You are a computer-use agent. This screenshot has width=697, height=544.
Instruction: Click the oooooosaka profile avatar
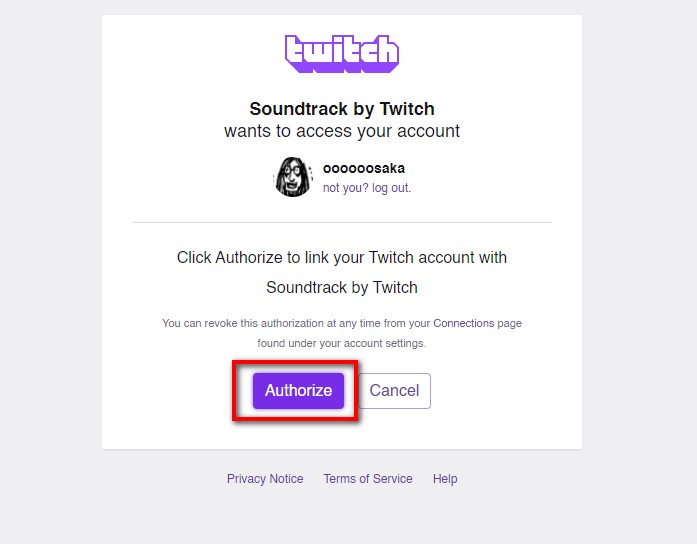(293, 177)
